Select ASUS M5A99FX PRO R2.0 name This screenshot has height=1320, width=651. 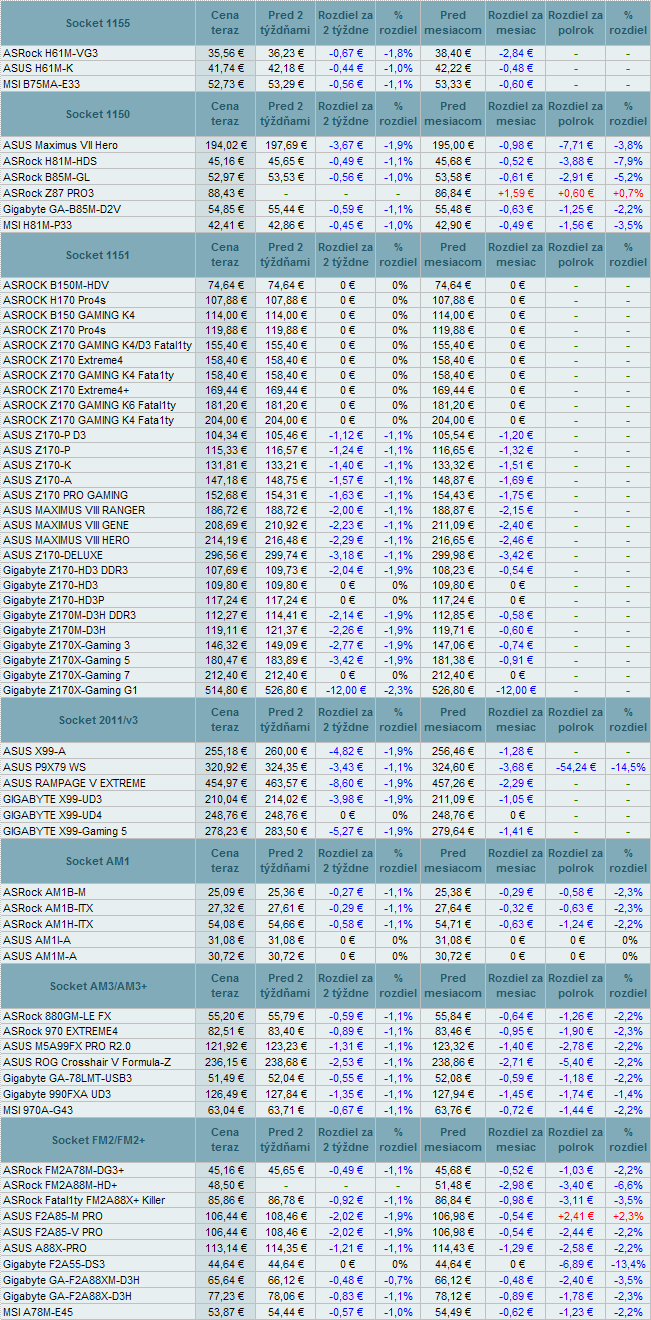[x=66, y=1047]
